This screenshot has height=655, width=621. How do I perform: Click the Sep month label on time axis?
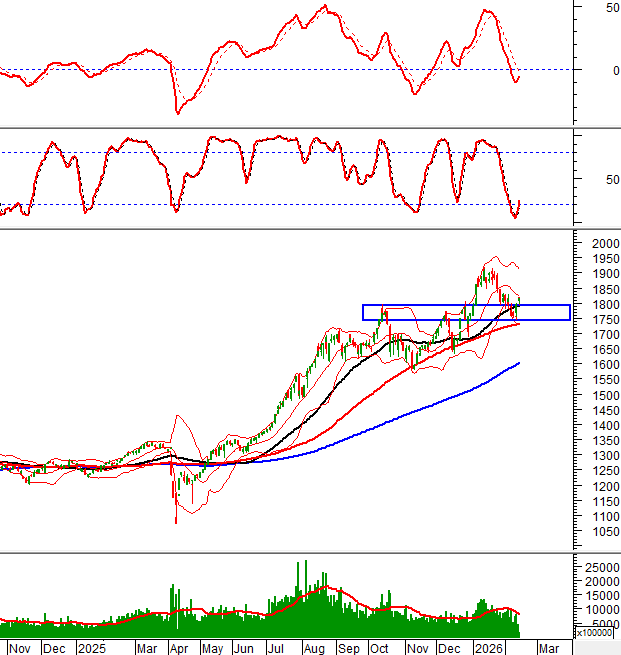[349, 647]
